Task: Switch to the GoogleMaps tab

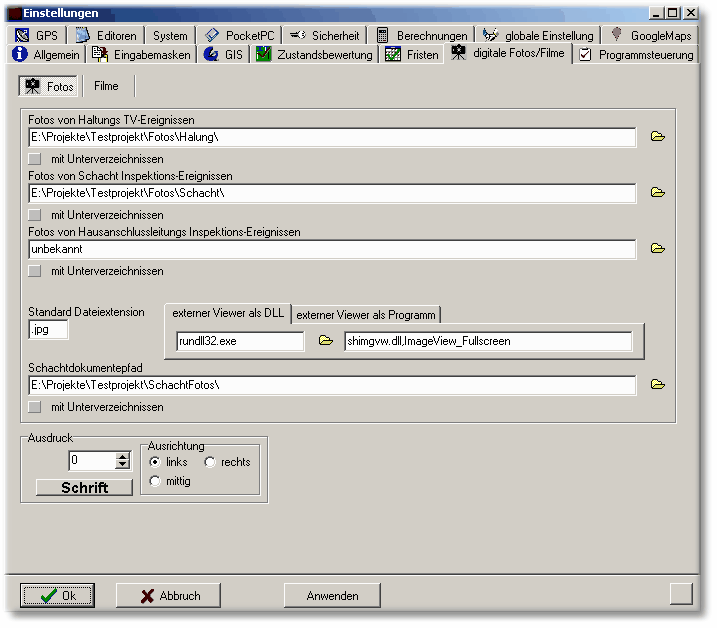Action: pos(651,35)
